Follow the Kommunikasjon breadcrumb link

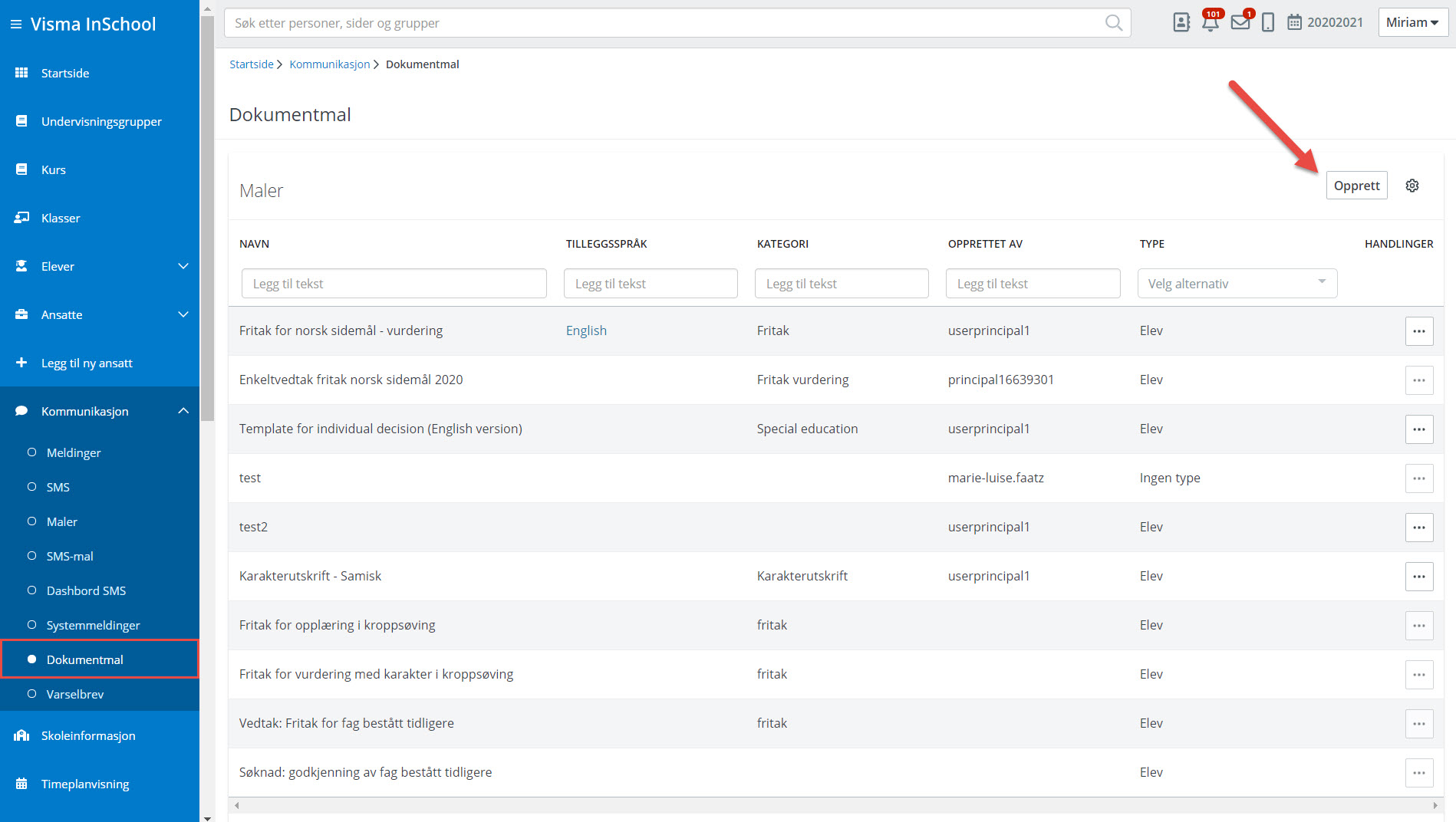pyautogui.click(x=329, y=64)
